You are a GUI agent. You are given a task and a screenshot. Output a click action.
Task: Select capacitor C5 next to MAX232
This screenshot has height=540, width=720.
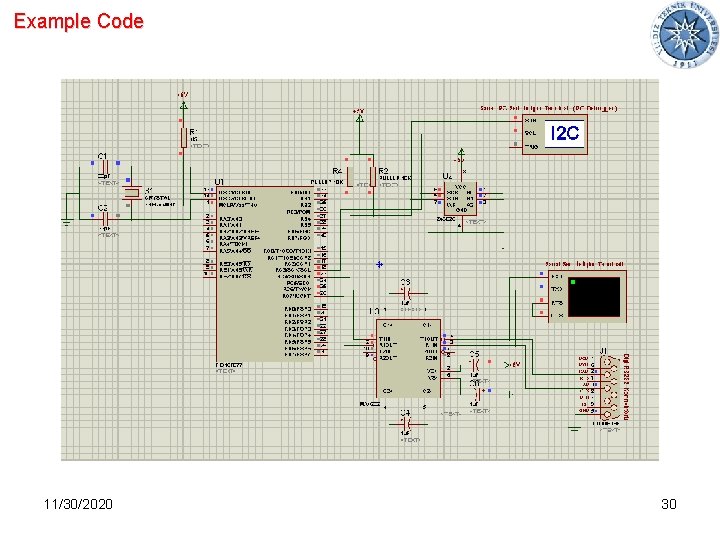[475, 366]
